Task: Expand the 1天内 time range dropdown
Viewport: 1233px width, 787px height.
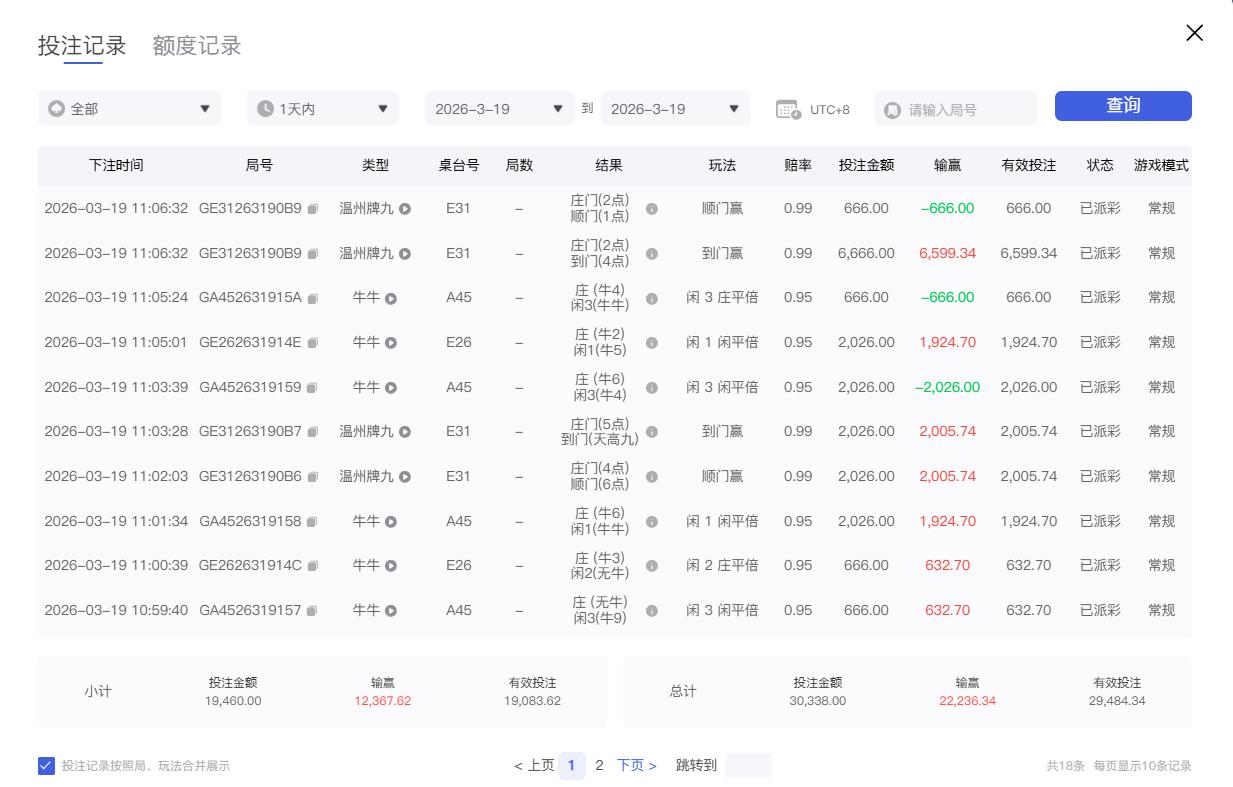Action: point(322,109)
